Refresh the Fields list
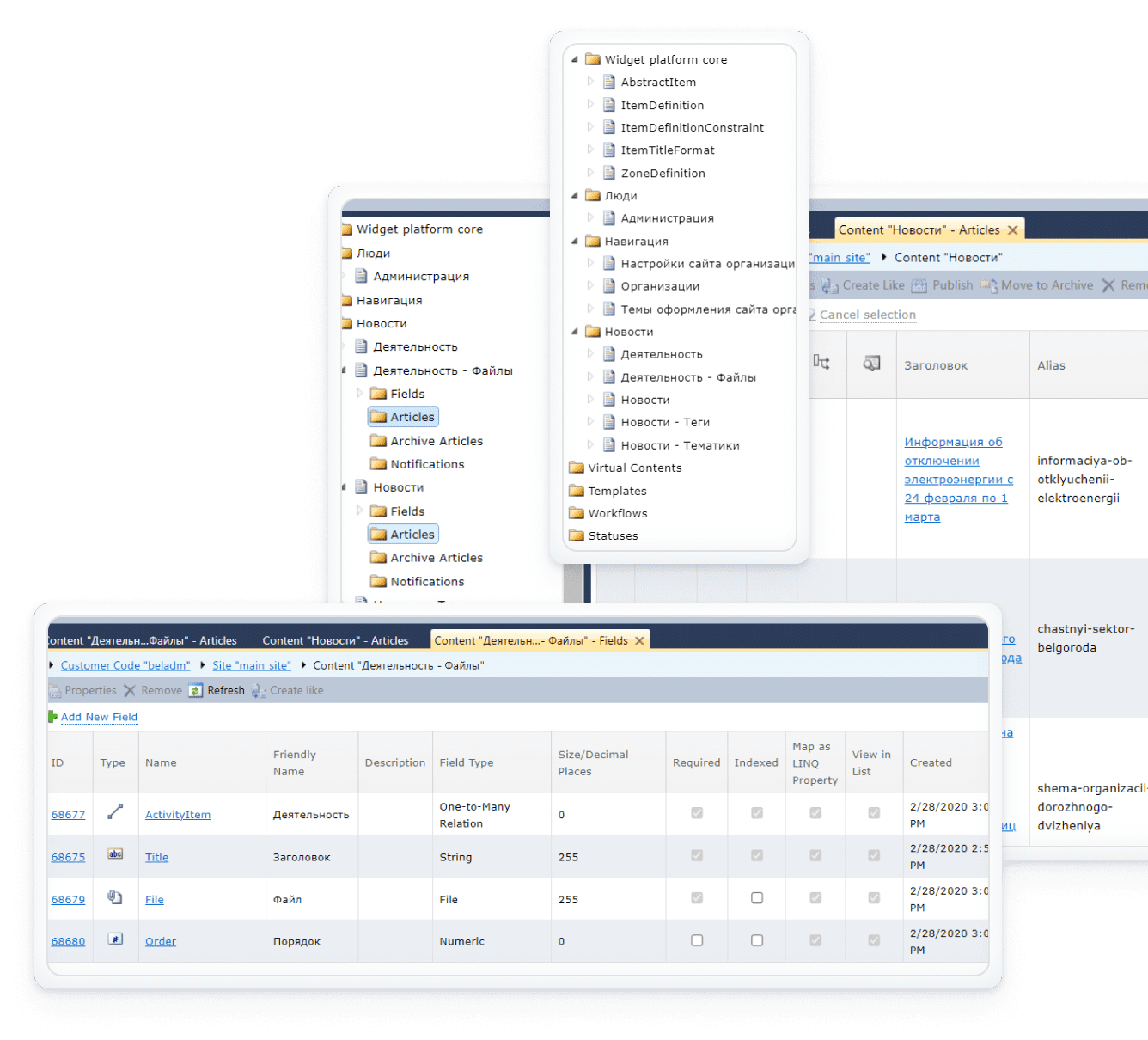This screenshot has height=1040, width=1148. pos(217,691)
